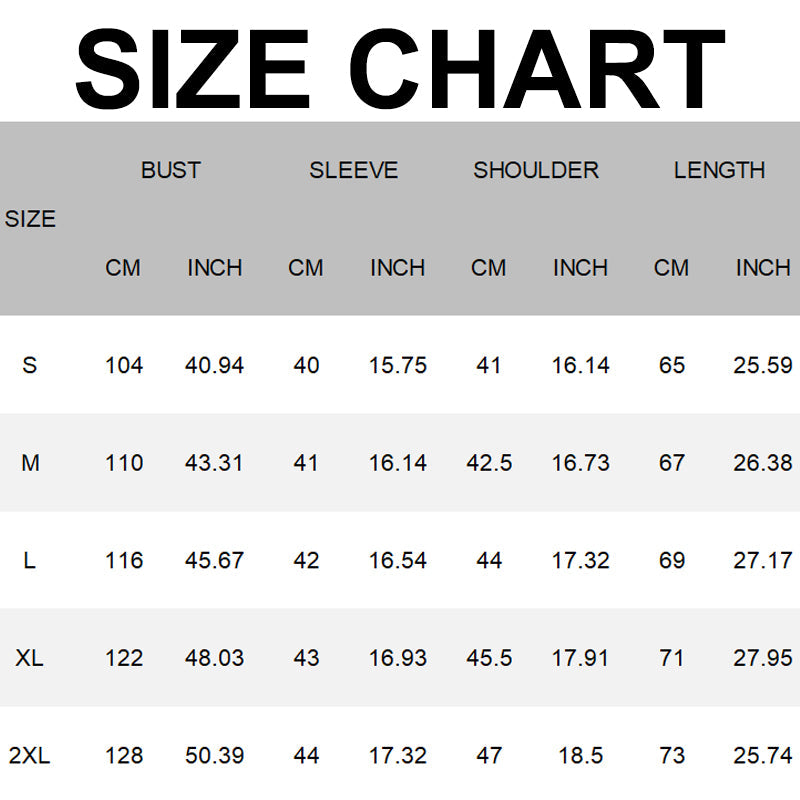Image resolution: width=800 pixels, height=800 pixels.
Task: Click the 104 bust value for size S
Action: coord(123,365)
